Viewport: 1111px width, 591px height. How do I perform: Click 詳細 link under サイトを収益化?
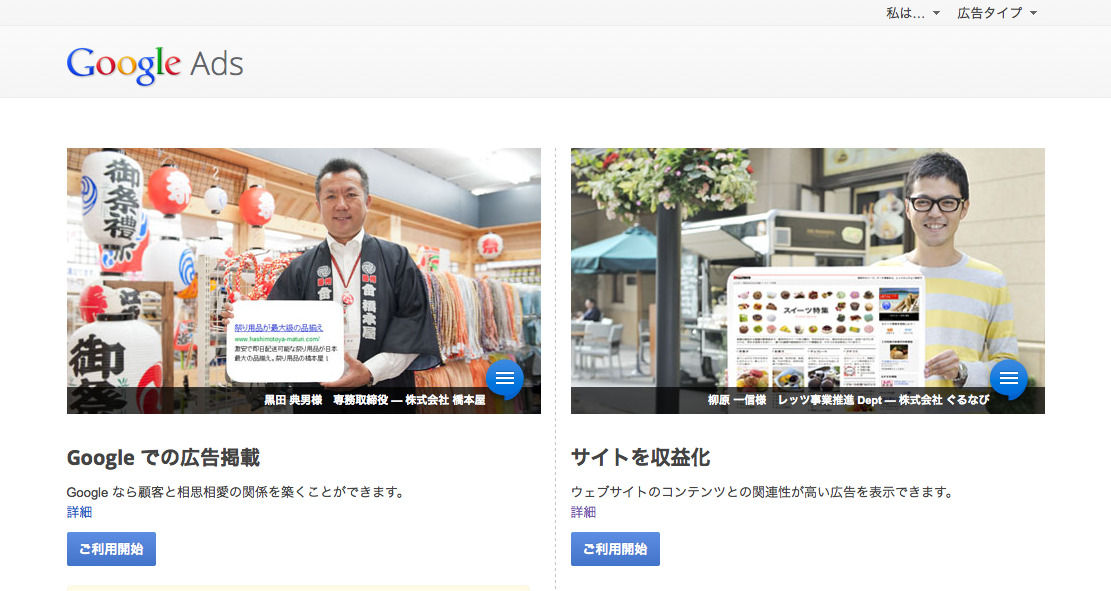pos(583,512)
